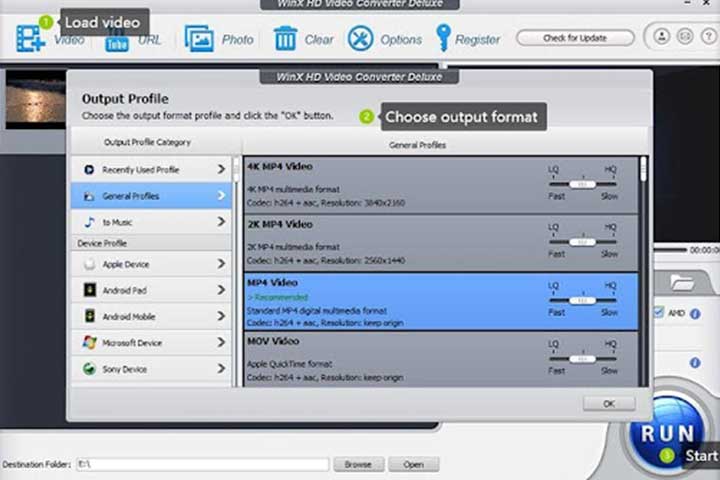Click the Apple Device icon
Viewport: 720px width, 480px height.
pos(90,264)
